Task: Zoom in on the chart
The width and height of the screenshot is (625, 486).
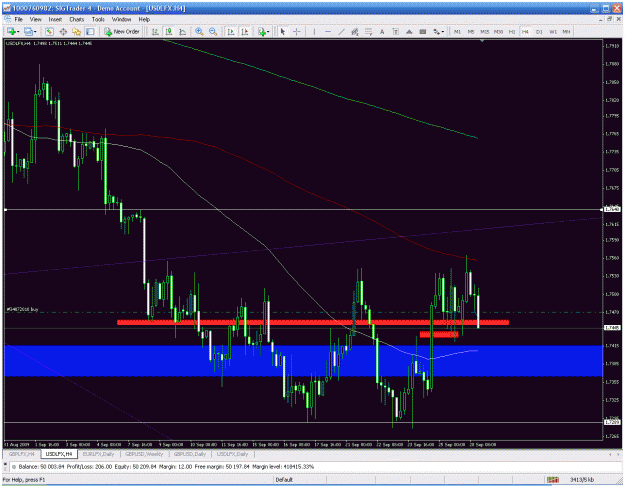Action: pos(199,31)
